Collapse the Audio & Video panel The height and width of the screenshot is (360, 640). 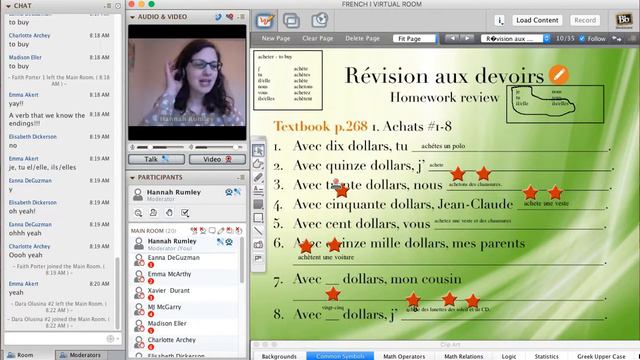(132, 17)
